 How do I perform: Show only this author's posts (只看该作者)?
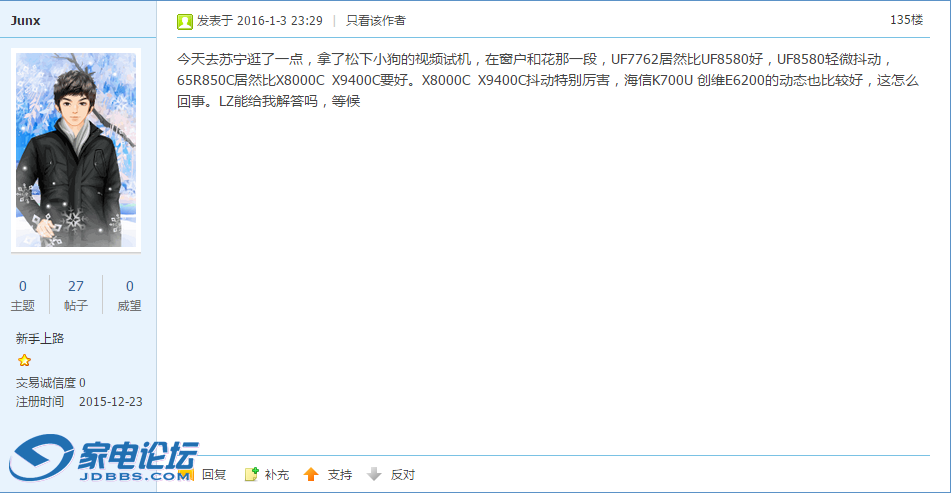tap(375, 21)
